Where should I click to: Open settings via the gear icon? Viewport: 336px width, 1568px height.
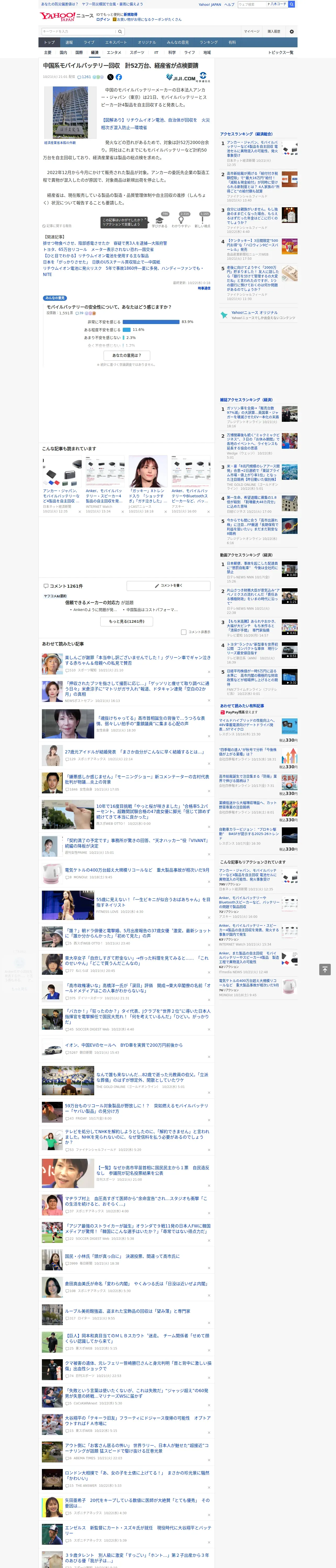pyautogui.click(x=292, y=32)
